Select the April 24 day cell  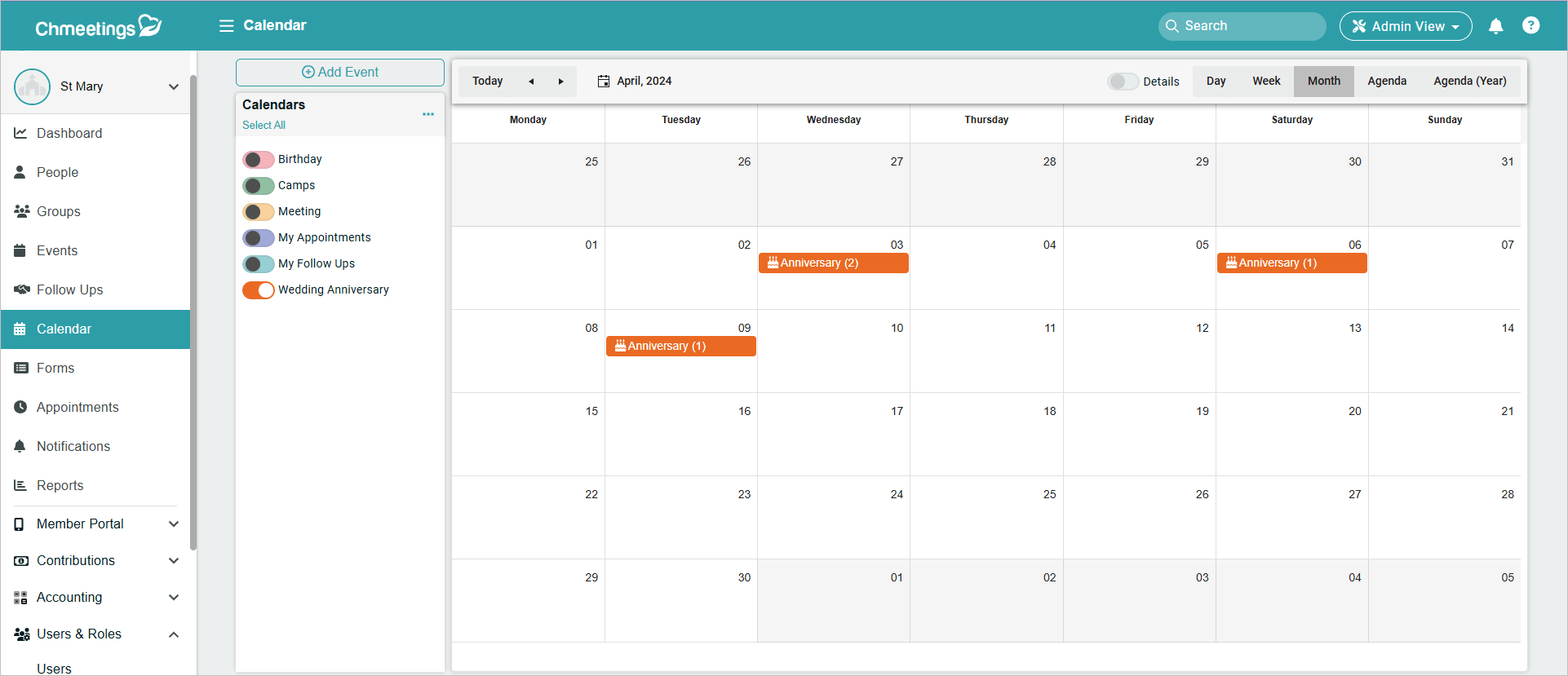834,518
